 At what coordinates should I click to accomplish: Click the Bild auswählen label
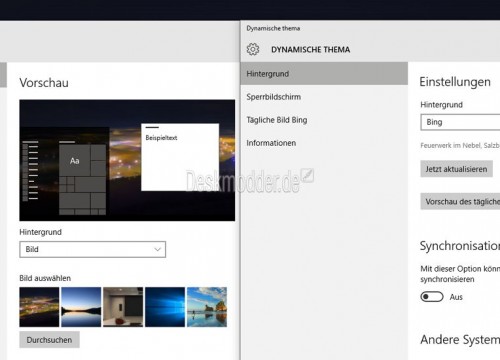[x=45, y=278]
